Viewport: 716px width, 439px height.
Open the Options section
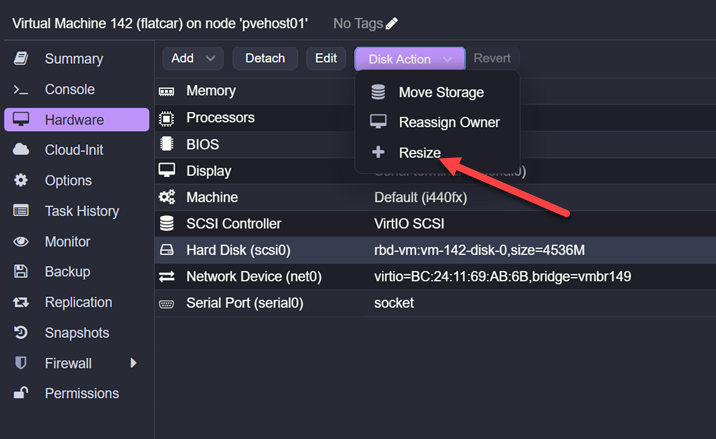pos(68,181)
